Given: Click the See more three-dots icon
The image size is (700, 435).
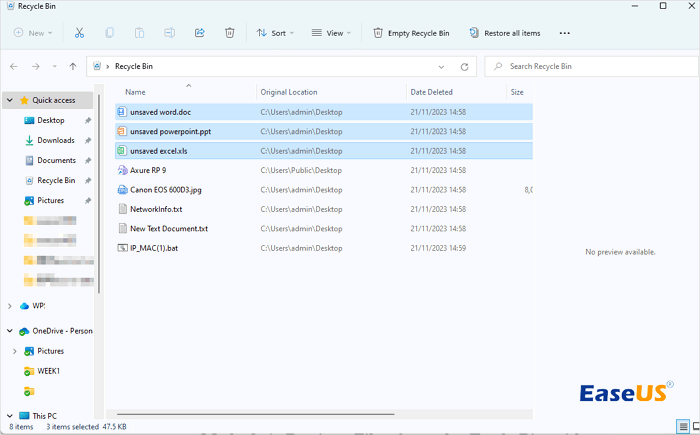Looking at the screenshot, I should tap(565, 33).
